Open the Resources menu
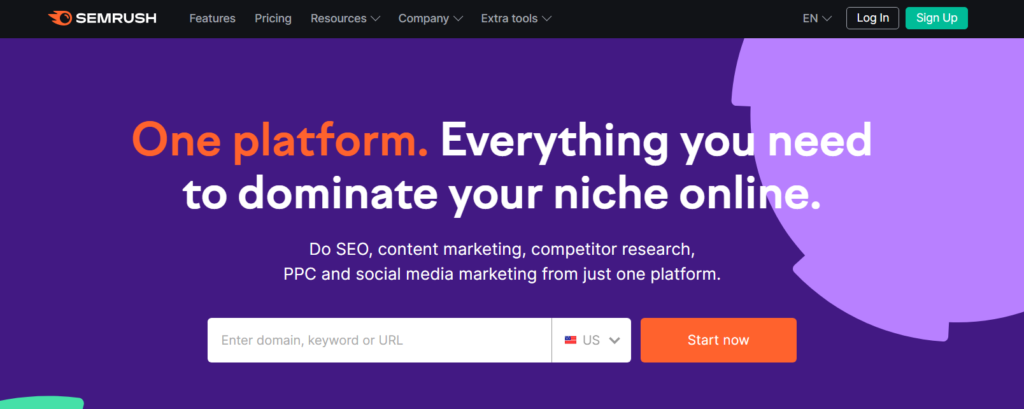 pyautogui.click(x=338, y=18)
